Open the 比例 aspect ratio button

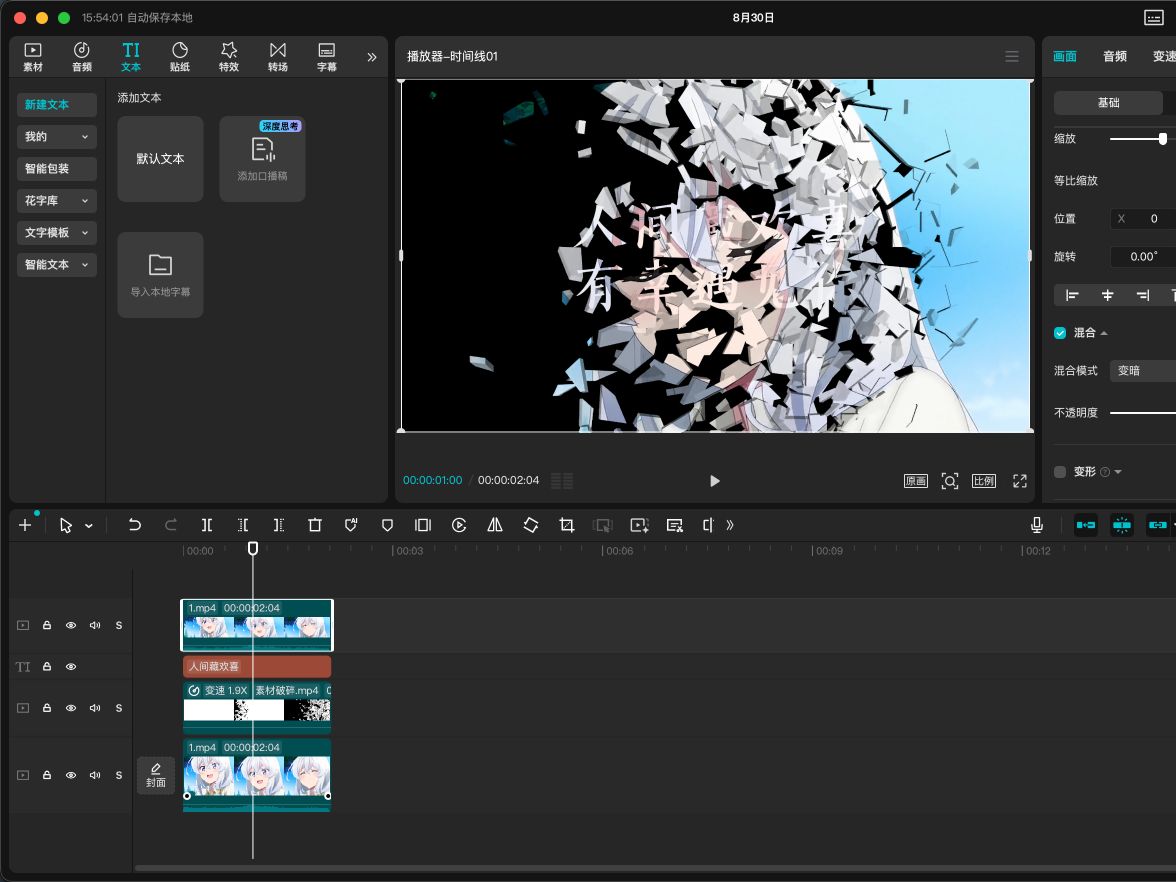point(984,481)
